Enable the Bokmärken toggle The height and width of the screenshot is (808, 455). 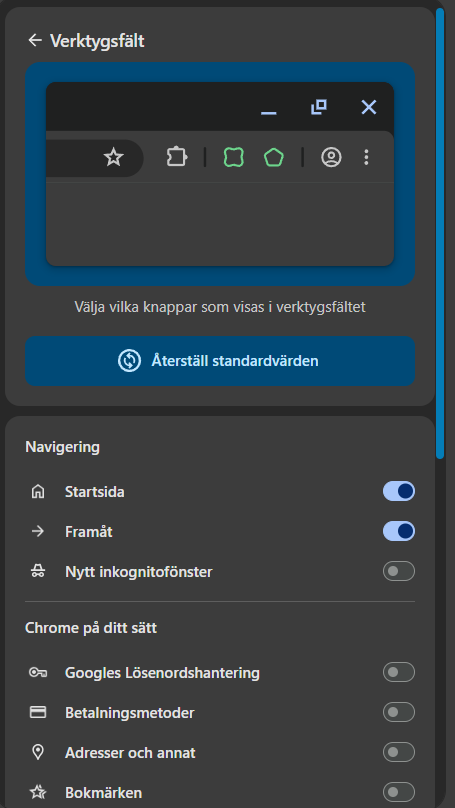398,792
